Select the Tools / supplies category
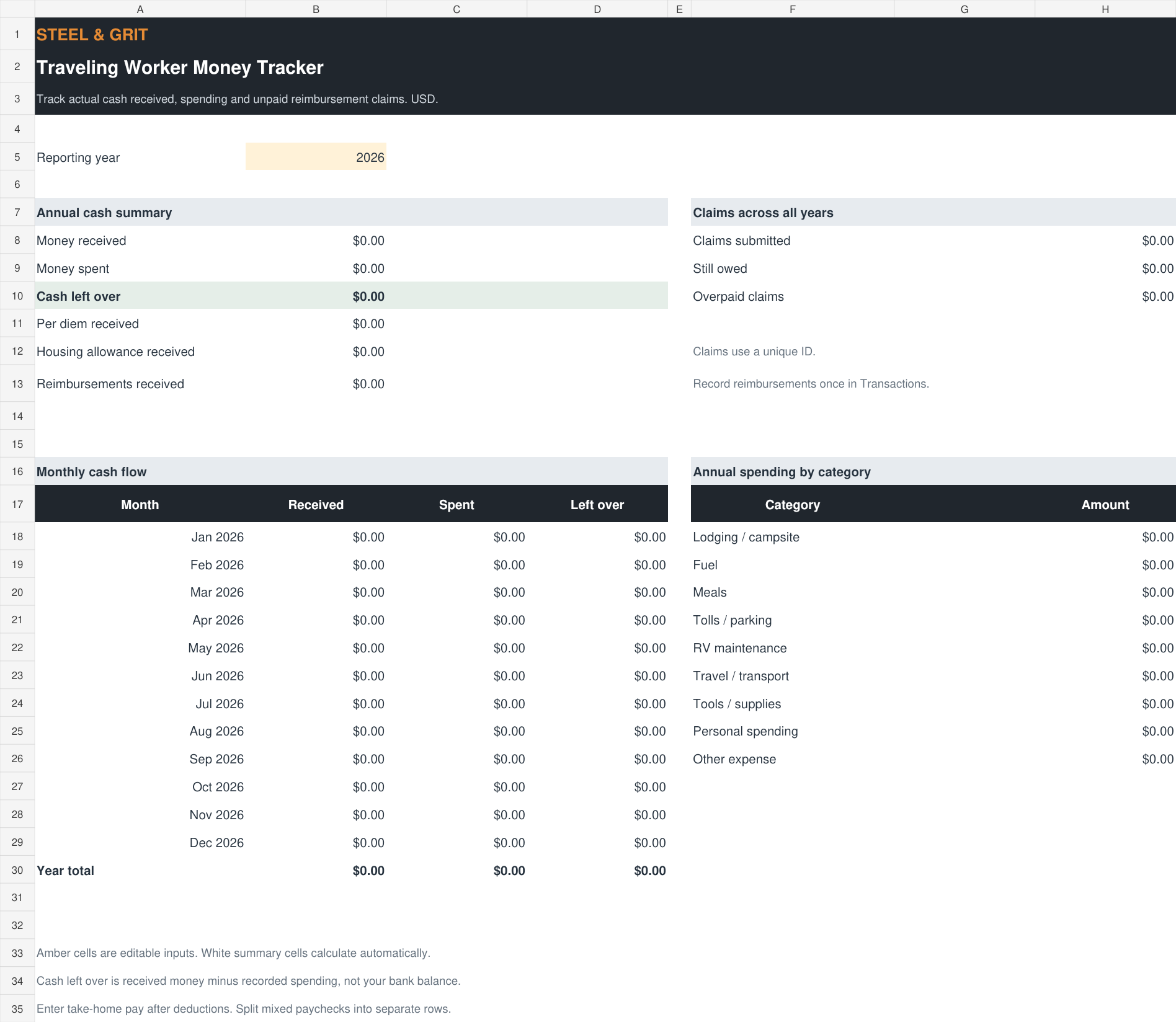This screenshot has height=1022, width=1176. pos(737,704)
